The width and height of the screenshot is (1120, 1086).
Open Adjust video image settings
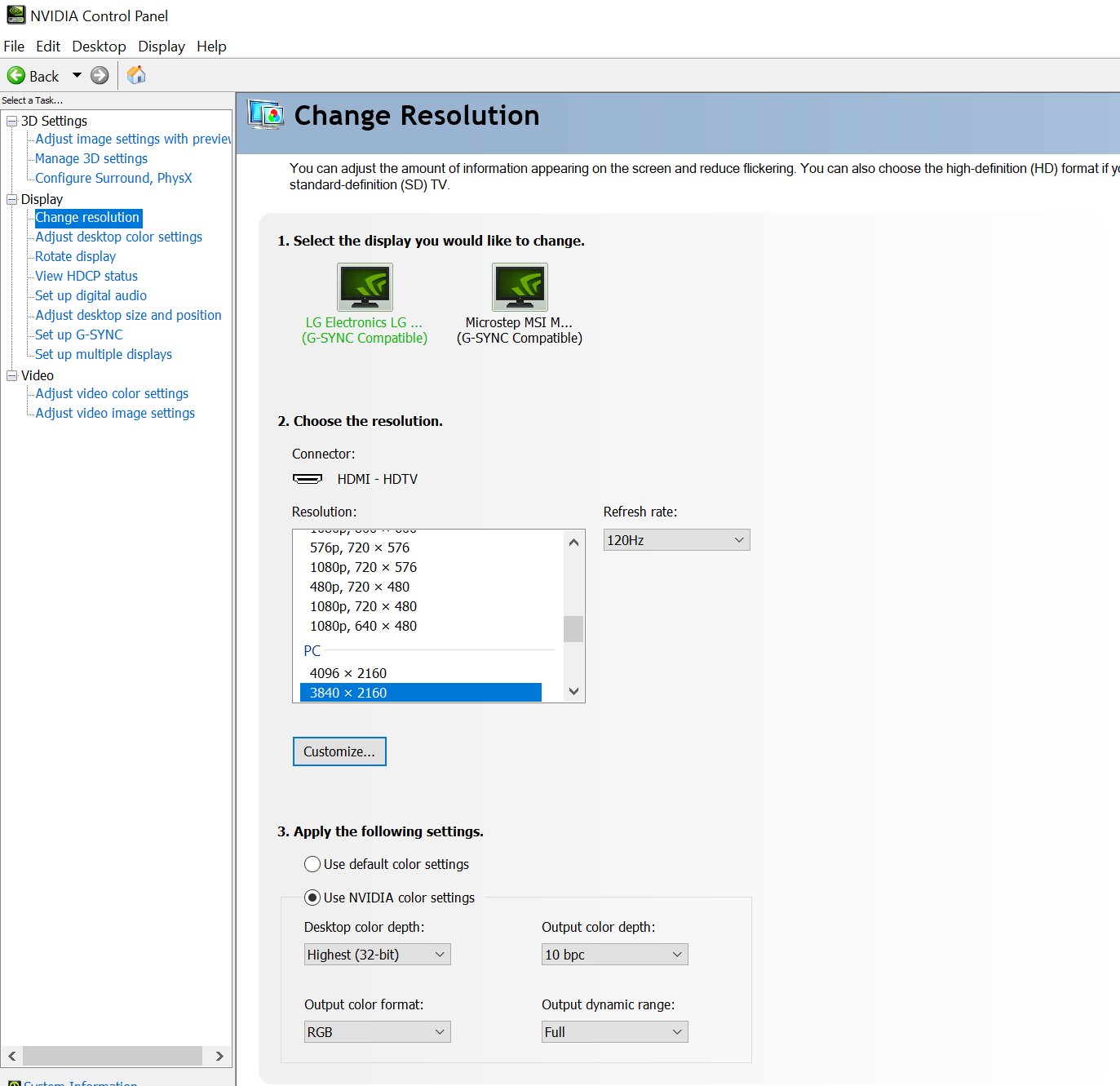[x=115, y=414]
